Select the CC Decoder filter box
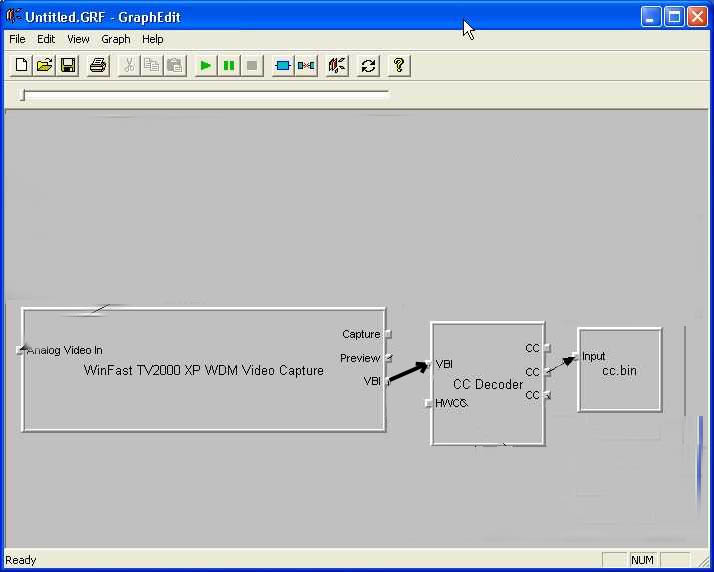This screenshot has width=714, height=572. click(x=488, y=384)
